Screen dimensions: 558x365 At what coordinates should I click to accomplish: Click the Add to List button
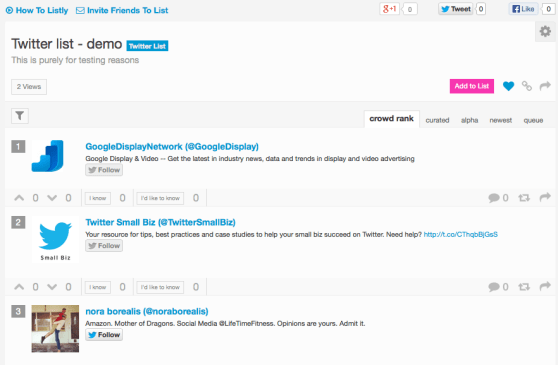click(472, 86)
